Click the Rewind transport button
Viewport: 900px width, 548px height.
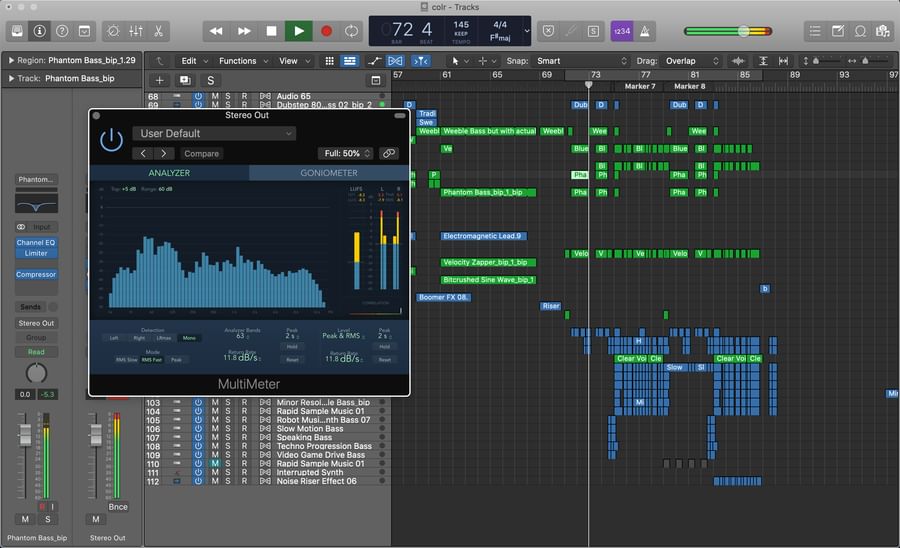point(216,31)
